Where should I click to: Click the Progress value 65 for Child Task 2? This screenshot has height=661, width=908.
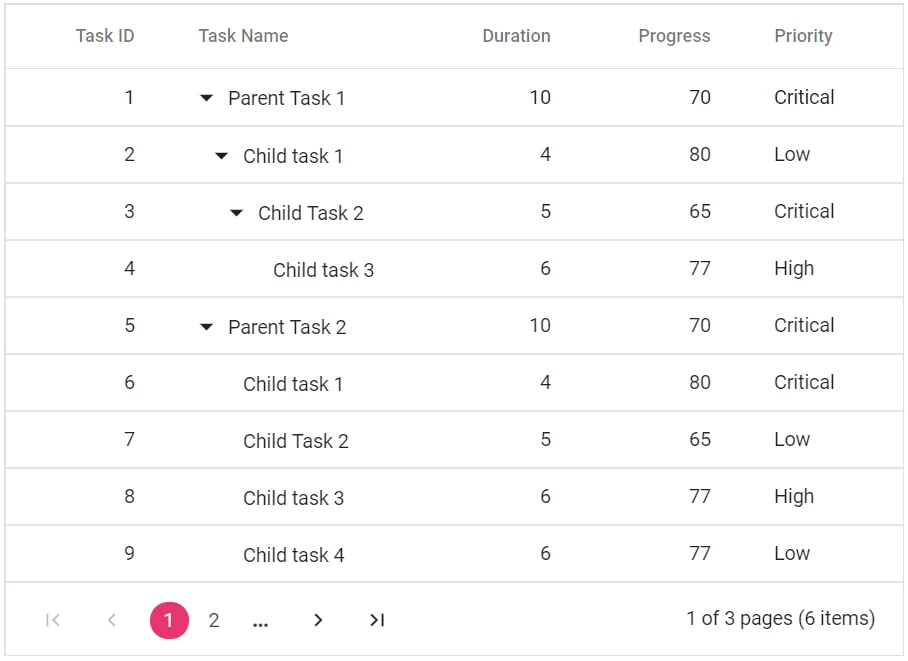click(x=700, y=212)
